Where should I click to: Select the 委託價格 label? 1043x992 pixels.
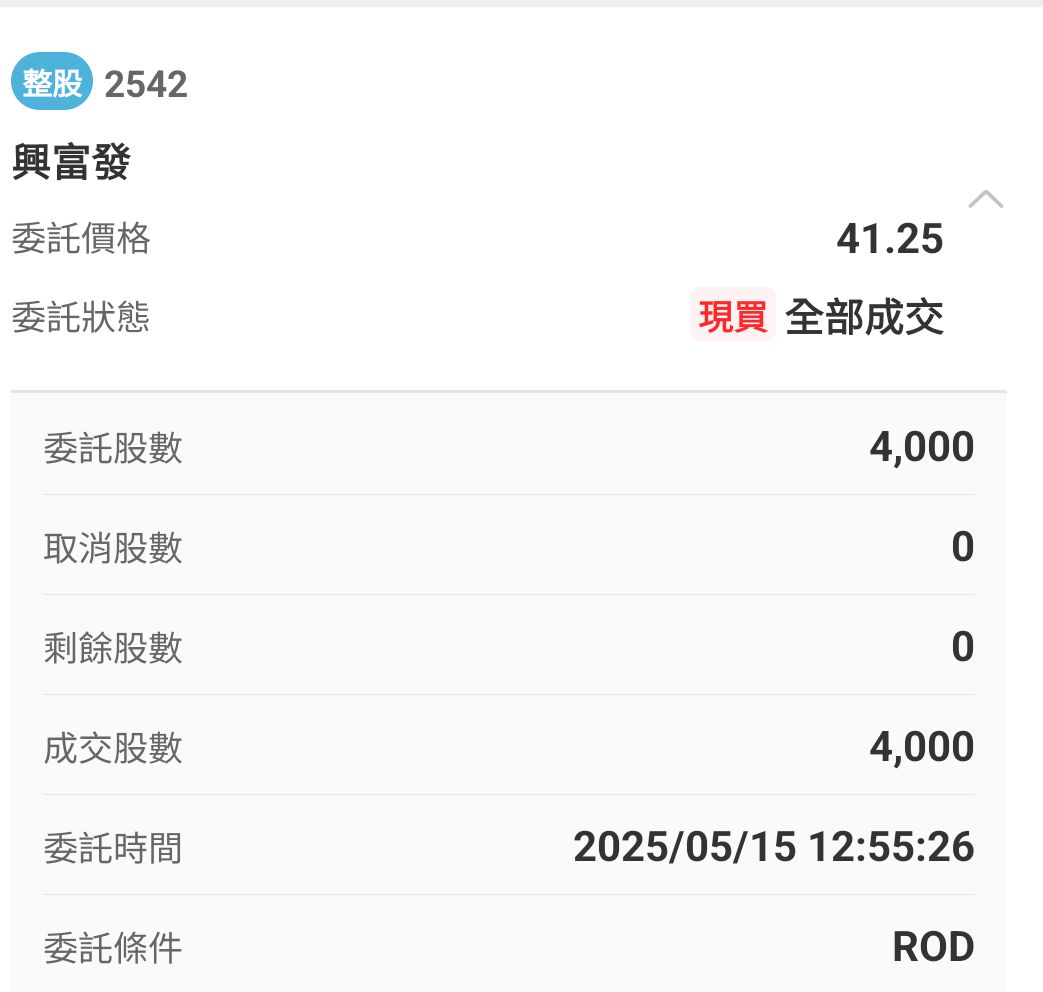tap(81, 239)
